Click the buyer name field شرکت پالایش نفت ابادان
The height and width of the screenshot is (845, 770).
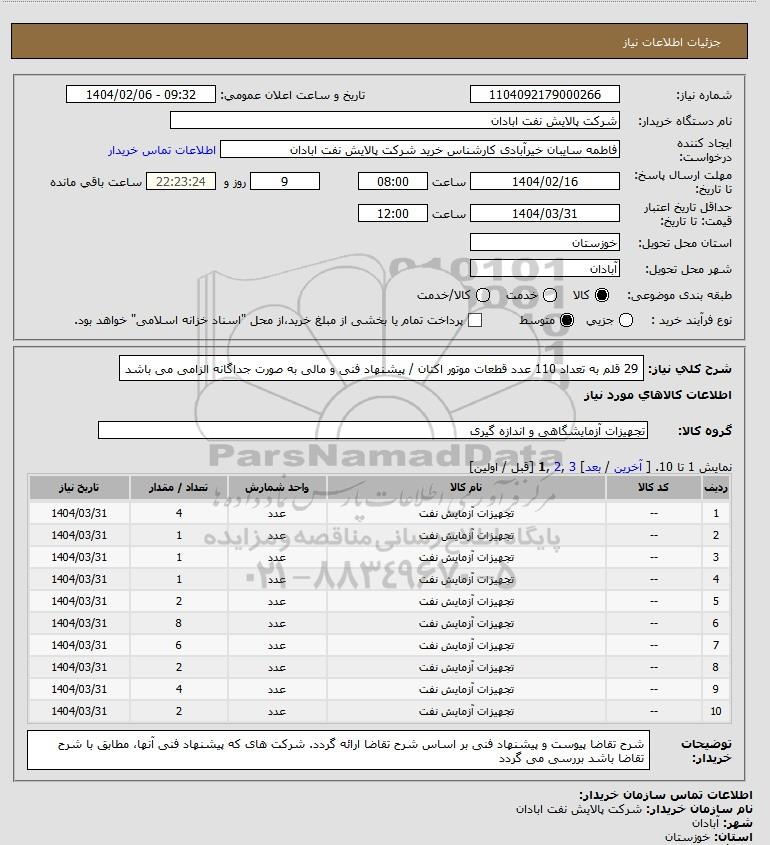[394, 120]
